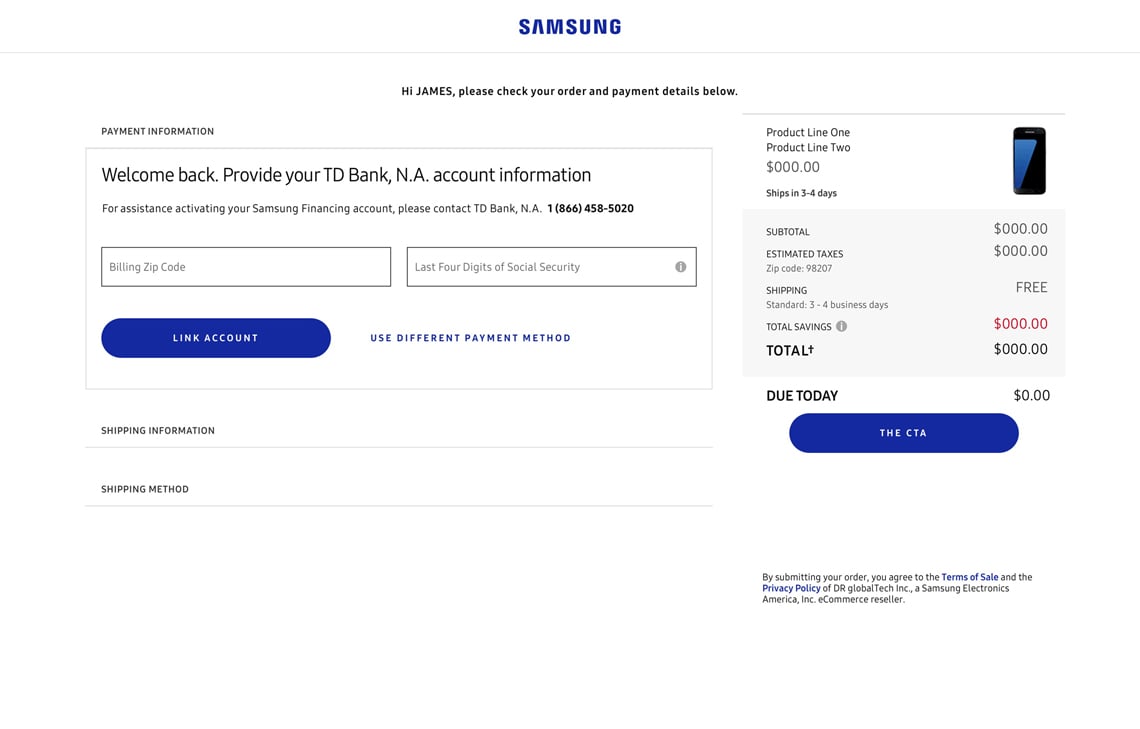The height and width of the screenshot is (729, 1140).
Task: Open the Privacy Policy link
Action: [x=791, y=588]
